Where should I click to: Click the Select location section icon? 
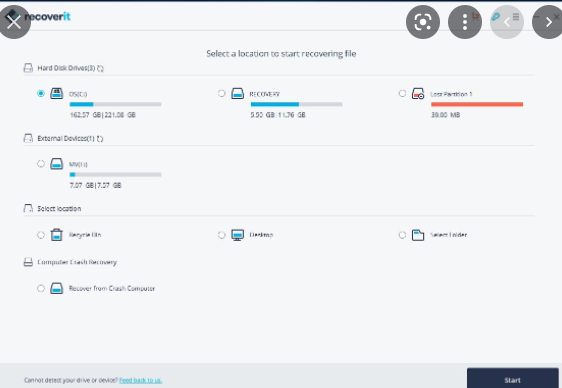[28, 209]
